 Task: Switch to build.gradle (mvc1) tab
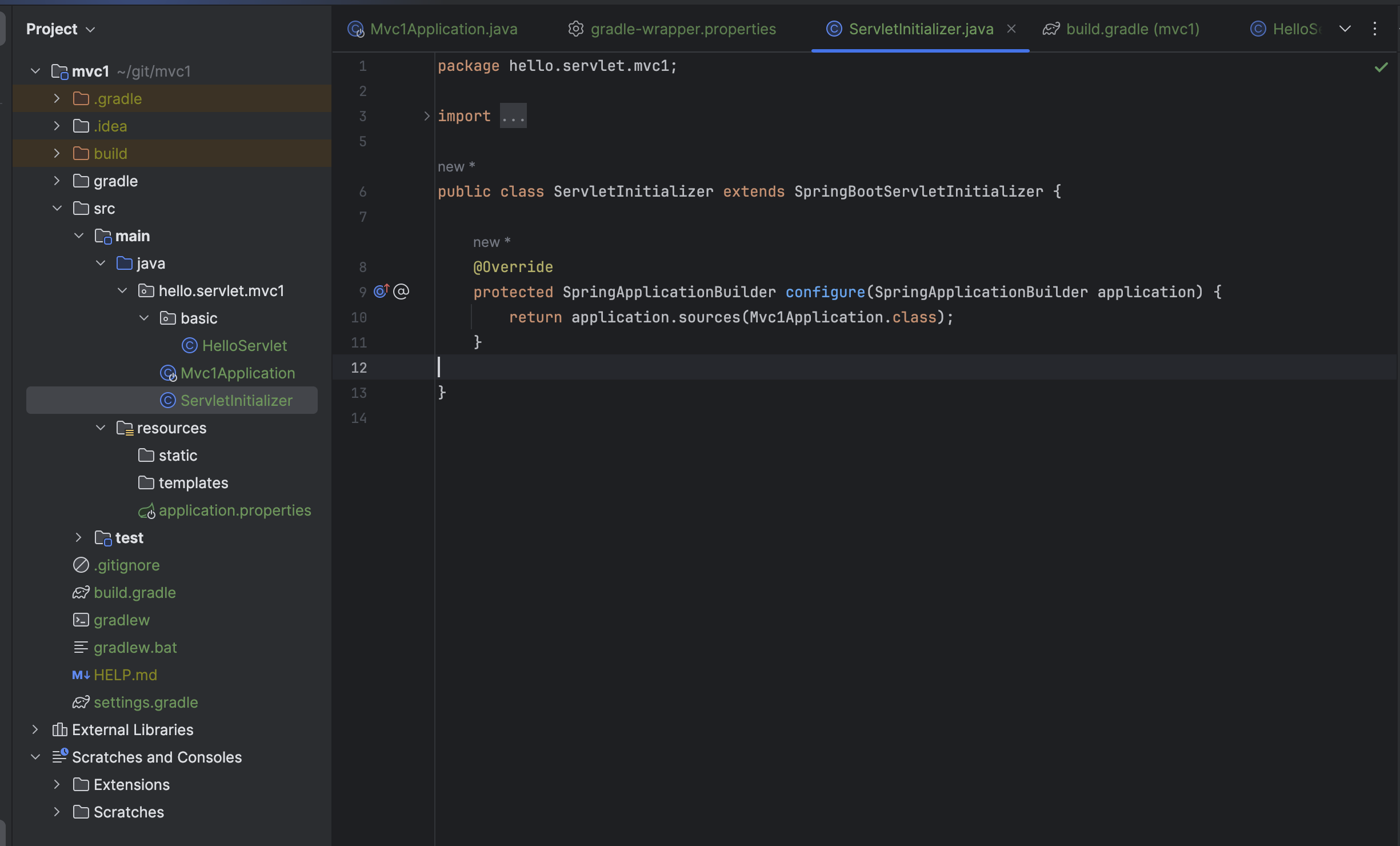(x=1121, y=29)
